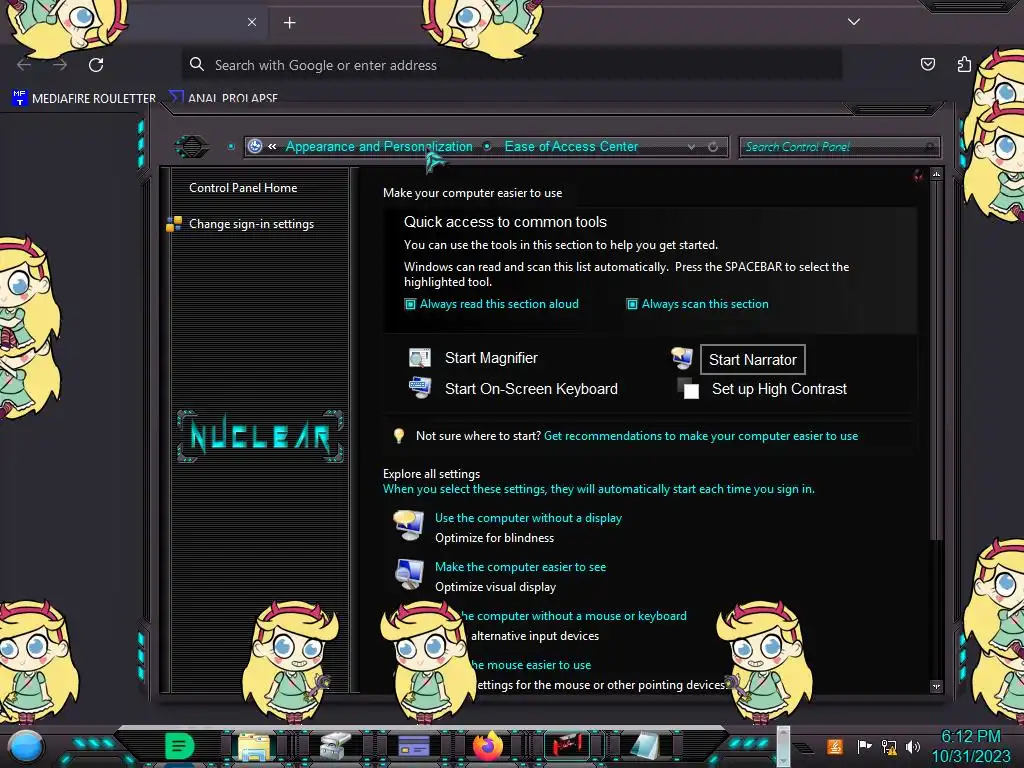Click the browser address bar
The image size is (1024, 768).
[512, 65]
